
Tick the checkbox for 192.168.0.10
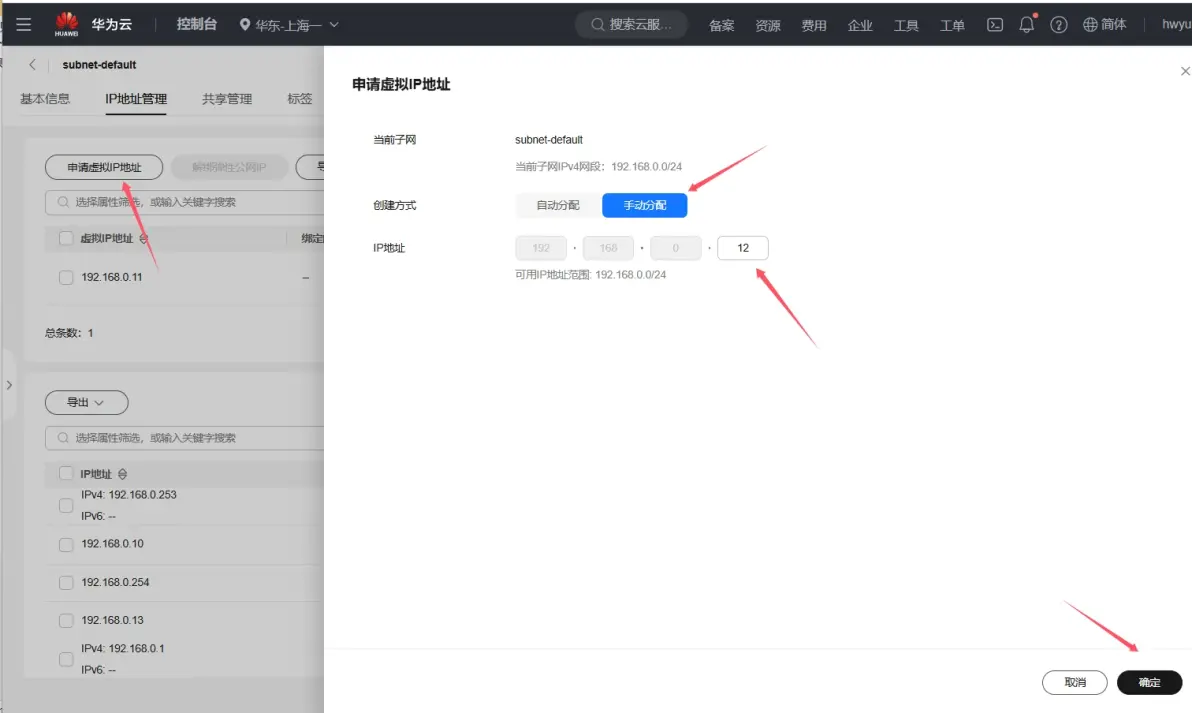point(66,544)
